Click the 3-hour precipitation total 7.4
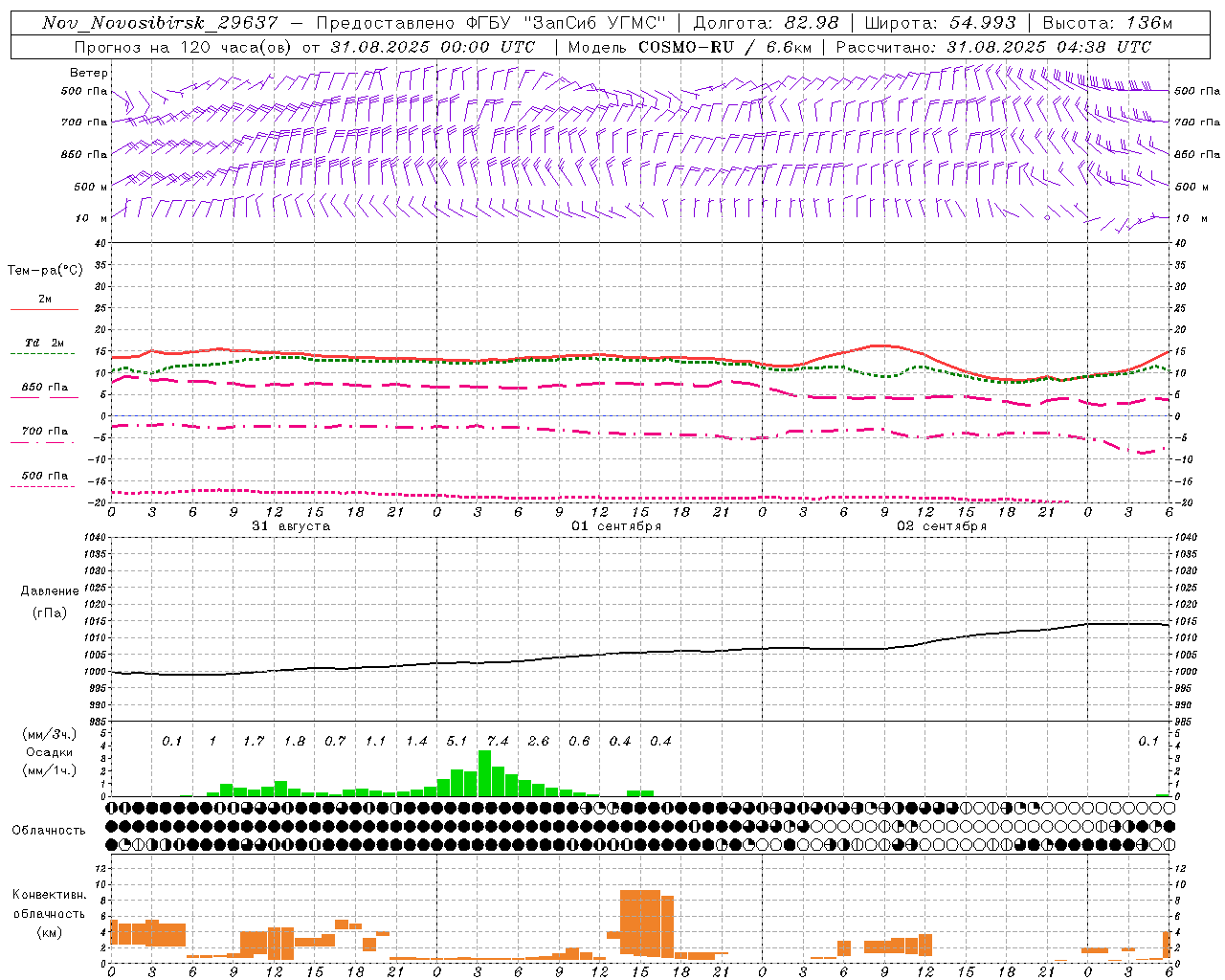 pos(498,741)
